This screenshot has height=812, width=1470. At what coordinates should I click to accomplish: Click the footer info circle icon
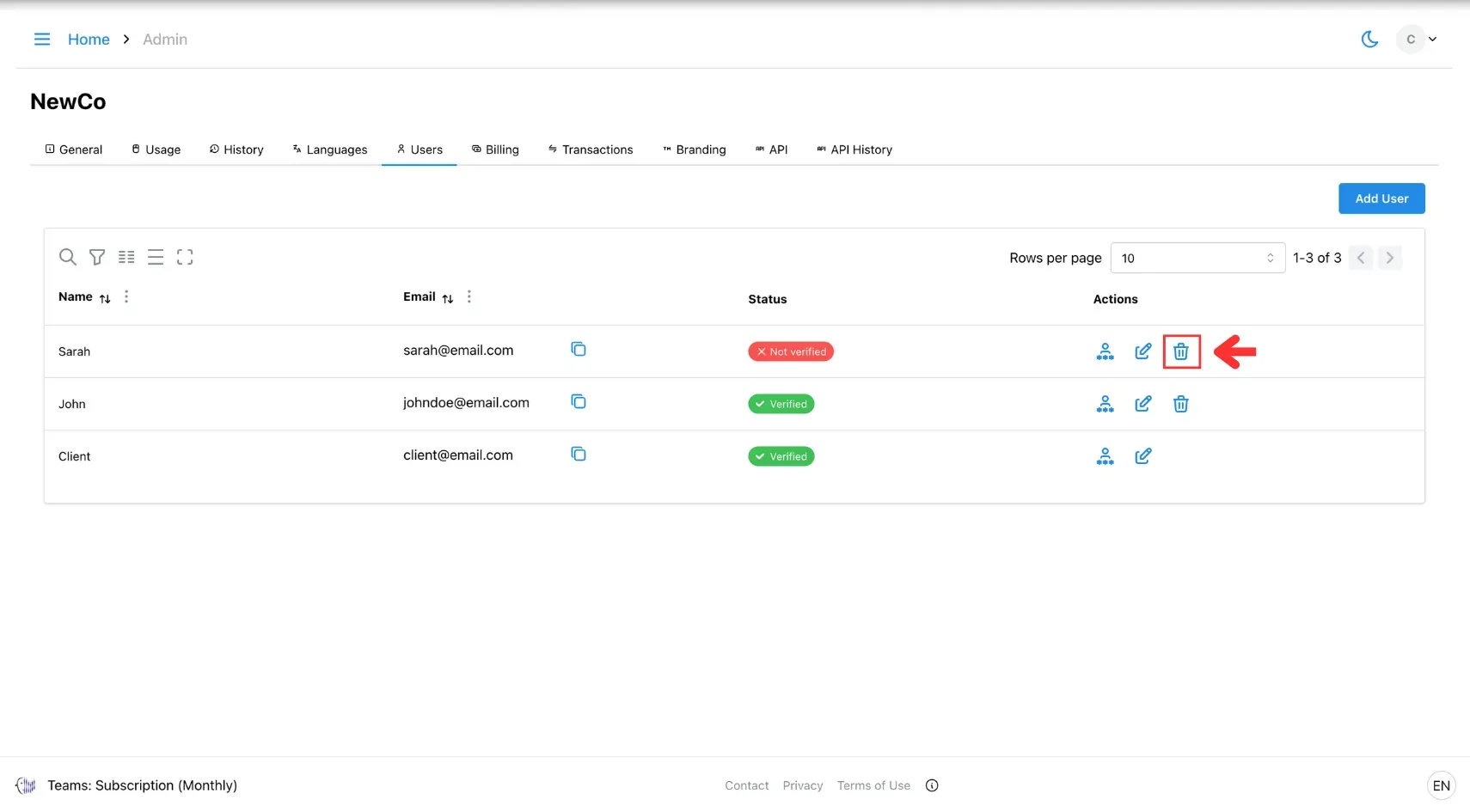[x=932, y=785]
